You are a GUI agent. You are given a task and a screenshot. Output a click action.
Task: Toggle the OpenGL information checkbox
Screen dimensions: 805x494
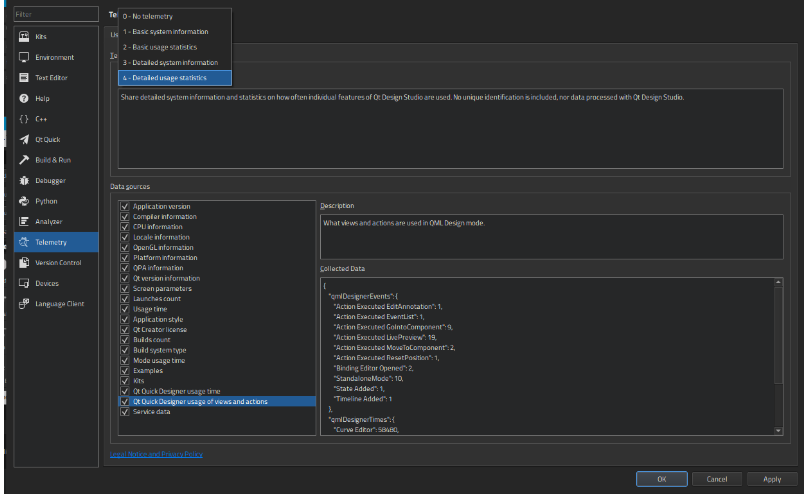click(125, 248)
